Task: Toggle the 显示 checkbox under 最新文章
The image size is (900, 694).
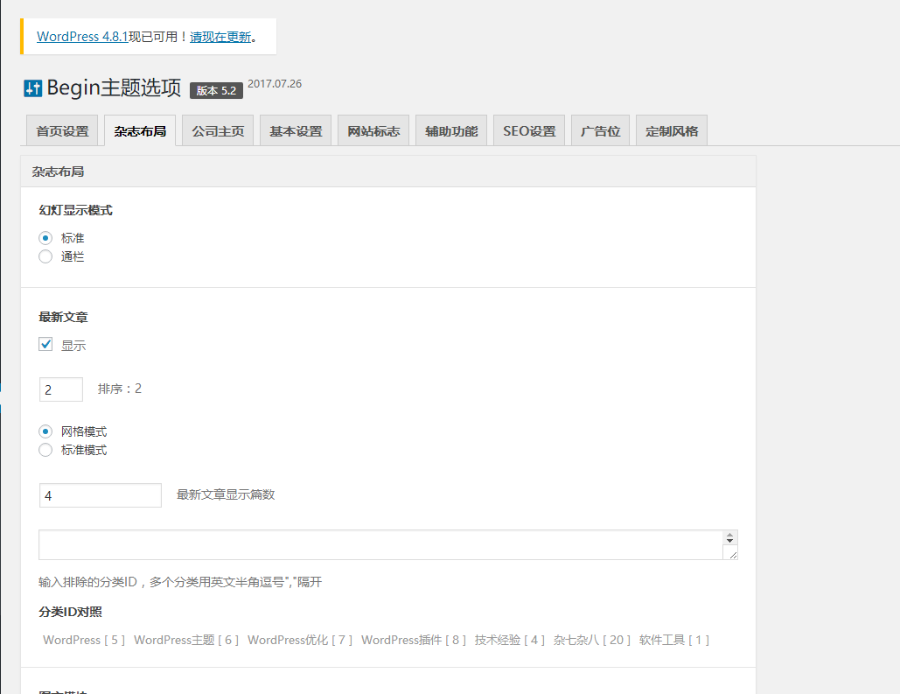Action: click(x=45, y=344)
